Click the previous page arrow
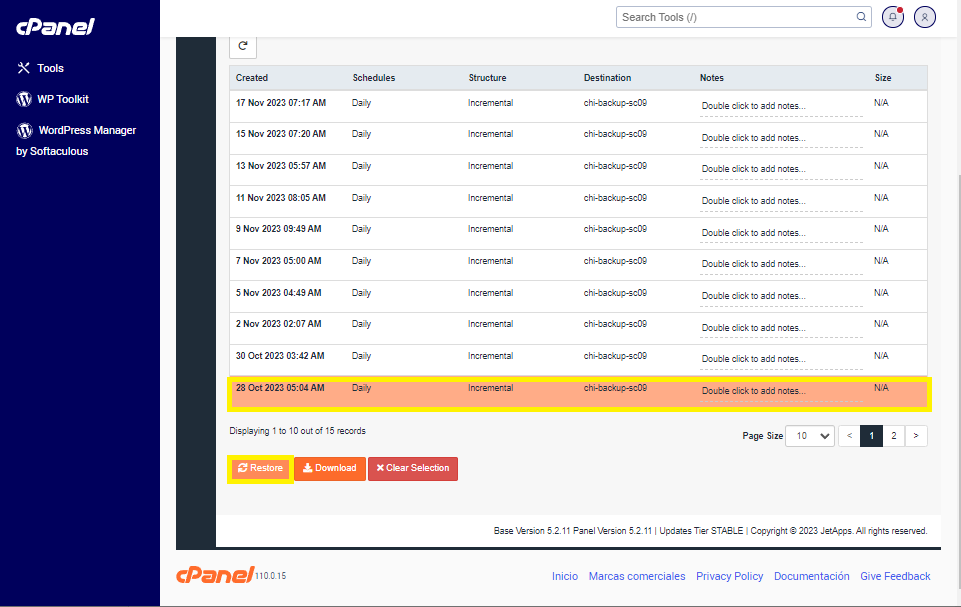961x607 pixels. pos(848,436)
